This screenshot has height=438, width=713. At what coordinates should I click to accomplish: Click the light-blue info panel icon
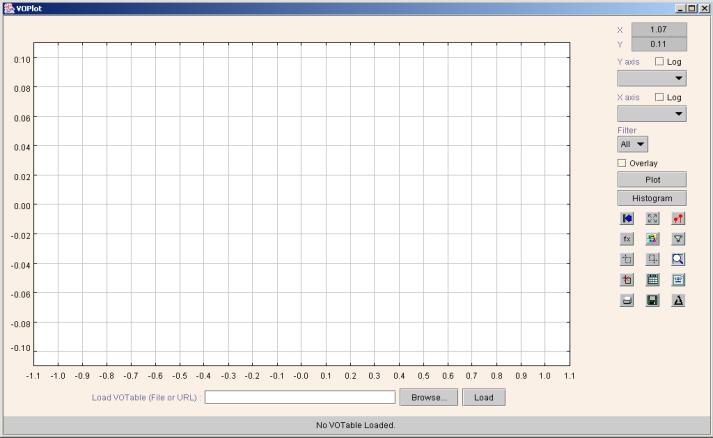point(678,280)
